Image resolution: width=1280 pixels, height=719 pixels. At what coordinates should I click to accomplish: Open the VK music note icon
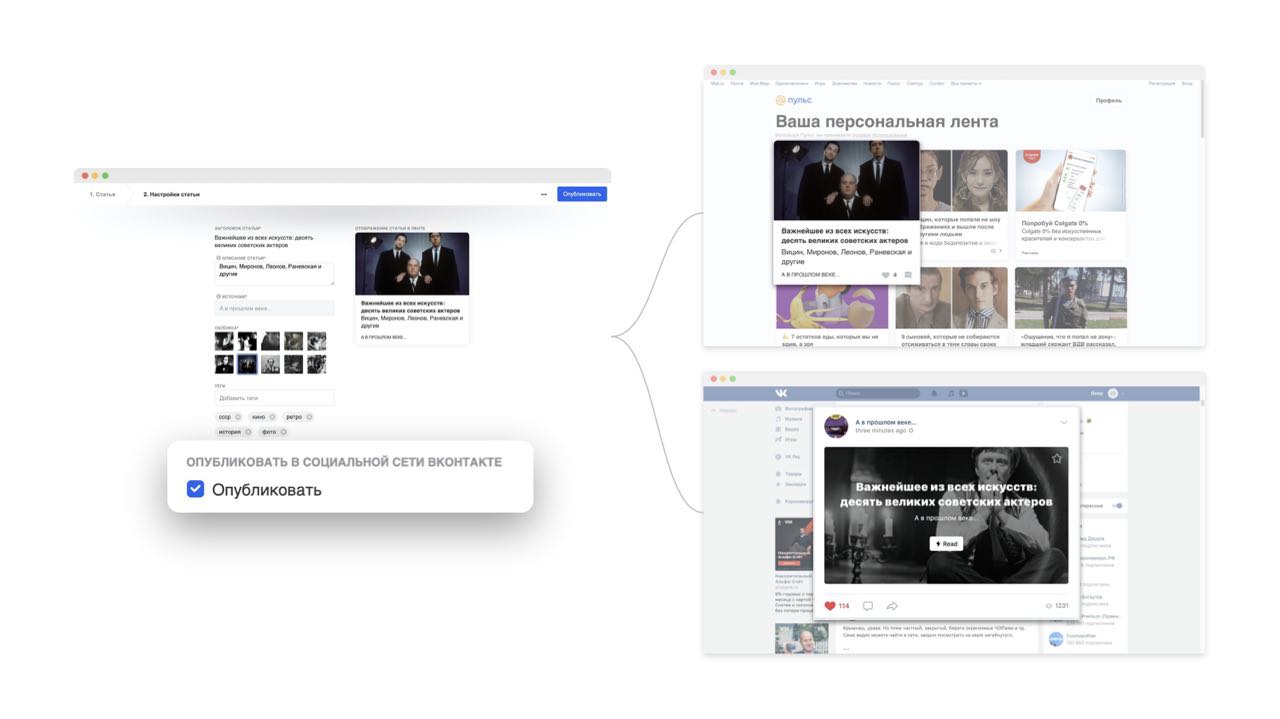tap(951, 393)
